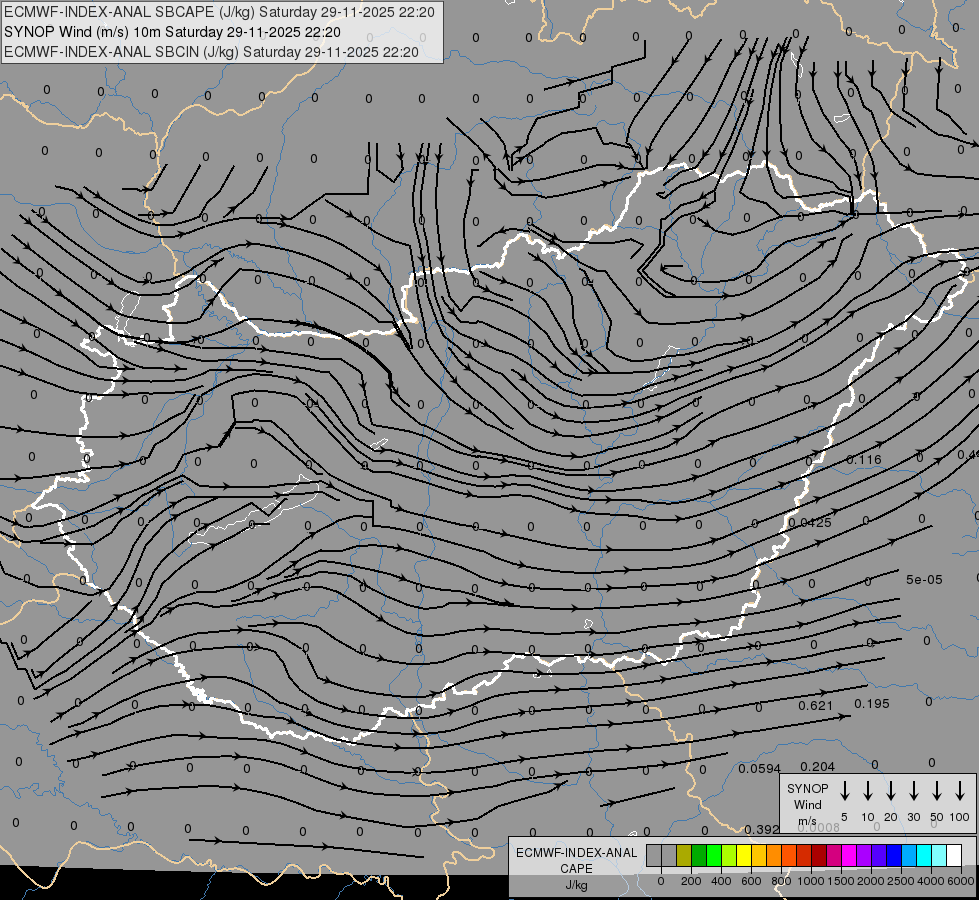The image size is (979, 900).
Task: Click the SBCAPE title line at top
Action: click(x=219, y=12)
